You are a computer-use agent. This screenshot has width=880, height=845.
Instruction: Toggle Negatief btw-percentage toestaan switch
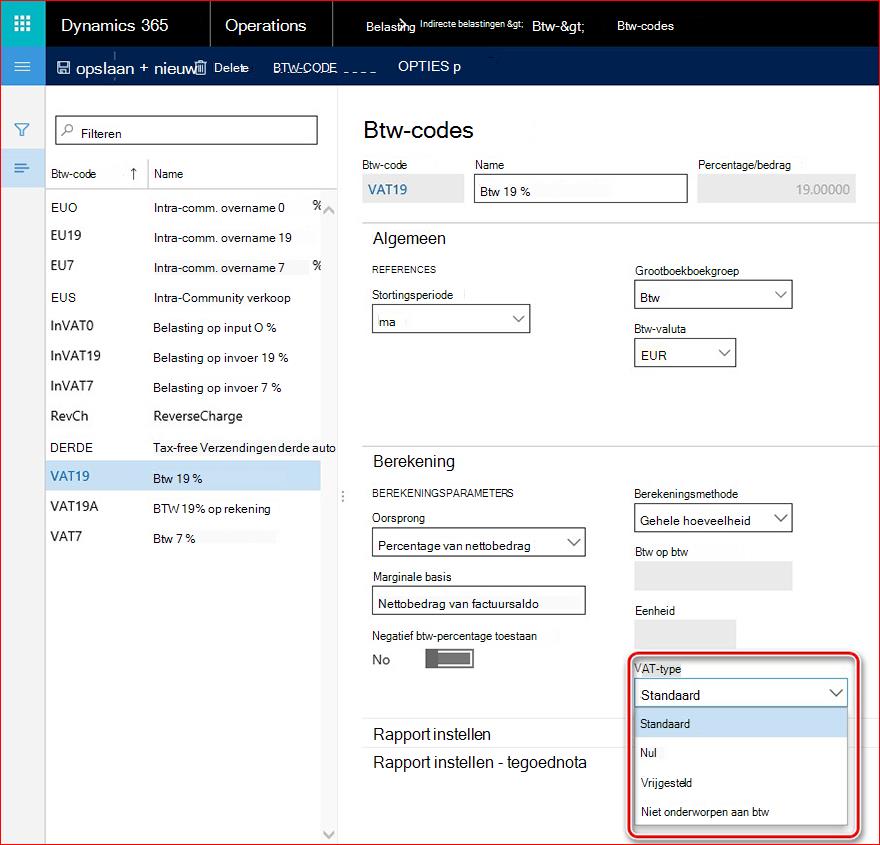(x=450, y=659)
